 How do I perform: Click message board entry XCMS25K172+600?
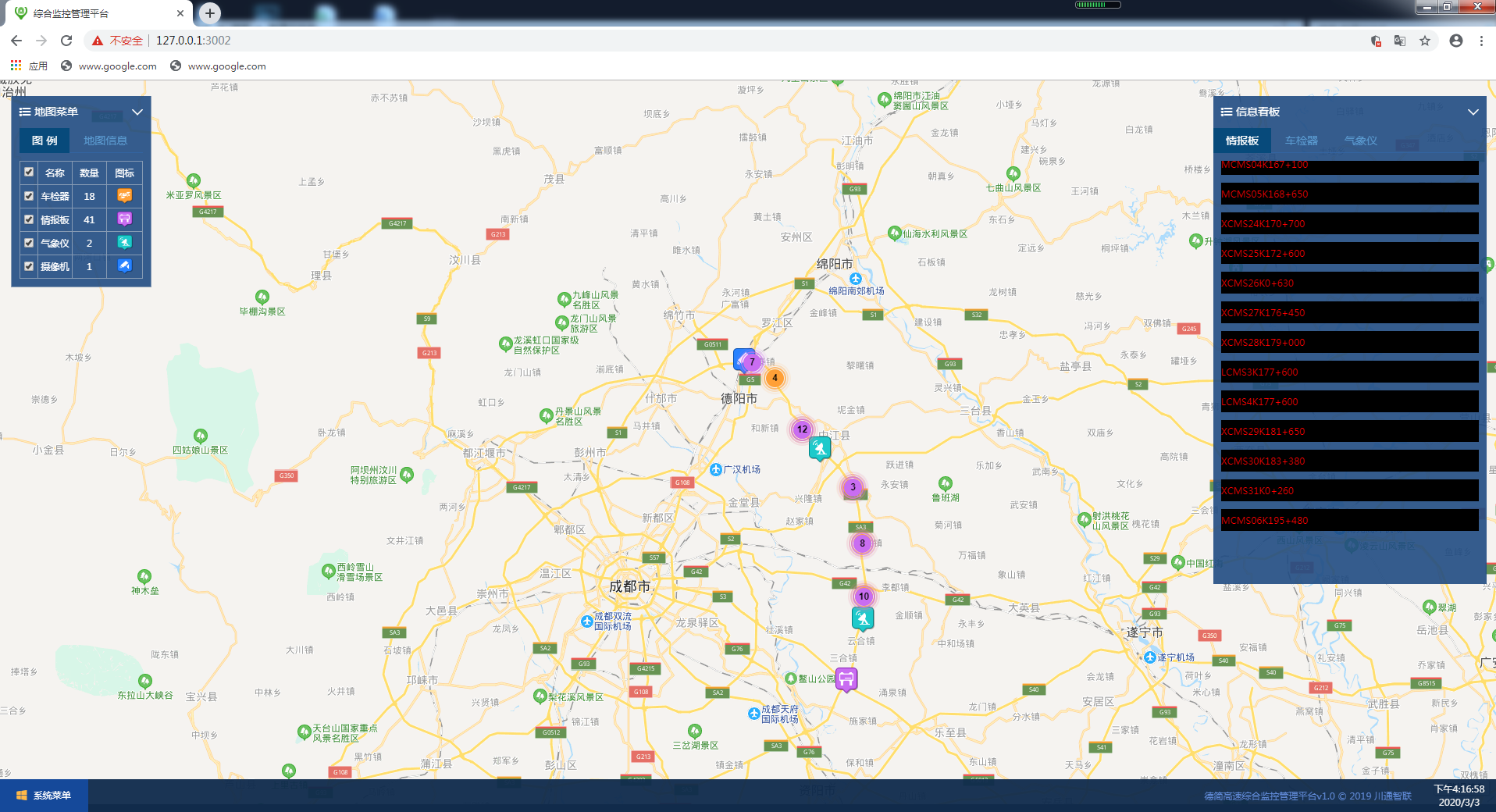coord(1349,253)
